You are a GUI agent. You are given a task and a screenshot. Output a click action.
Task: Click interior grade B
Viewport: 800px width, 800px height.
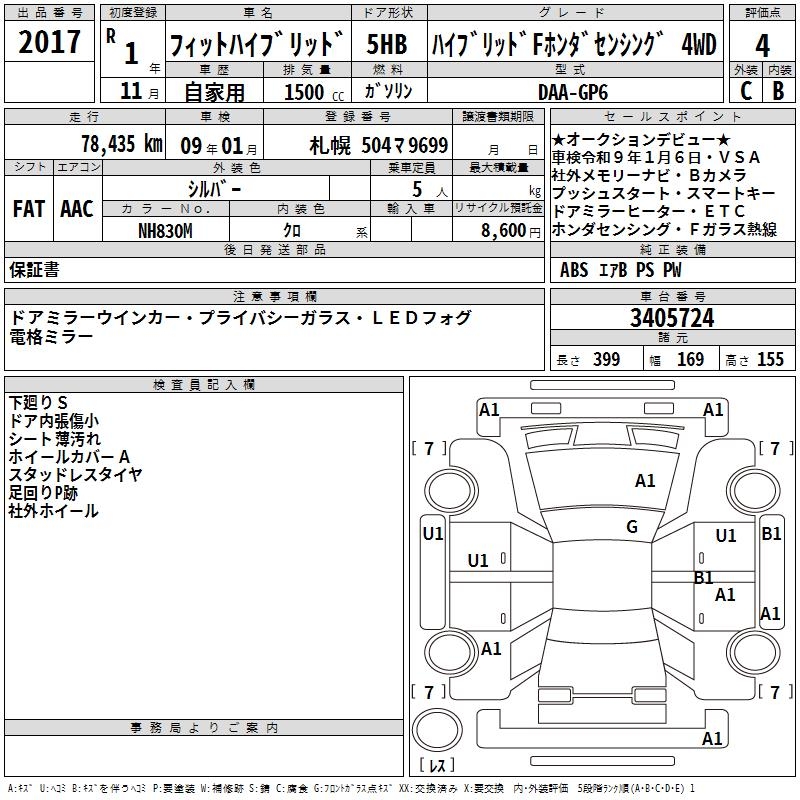pyautogui.click(x=778, y=91)
